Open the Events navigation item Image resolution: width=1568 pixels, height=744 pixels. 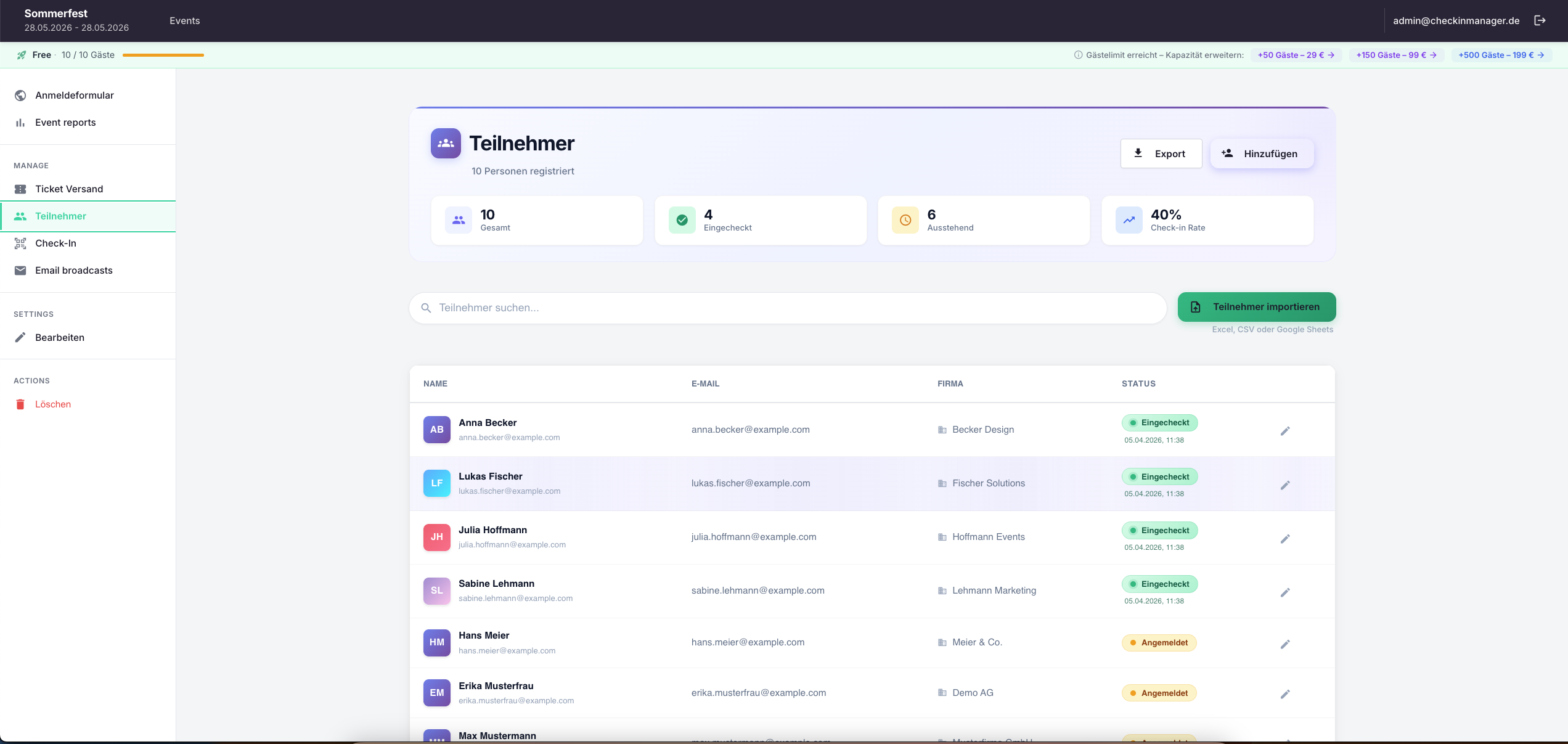[184, 20]
